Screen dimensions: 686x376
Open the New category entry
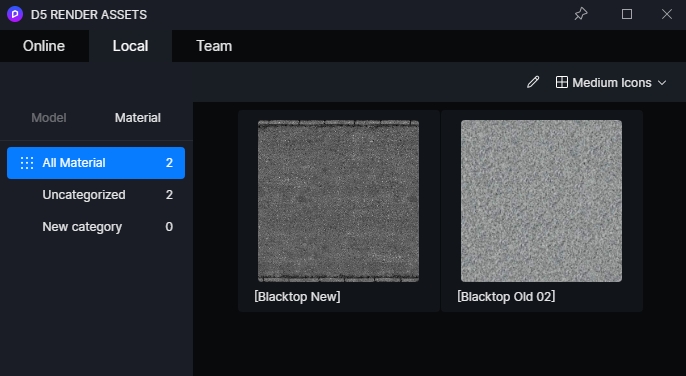pos(96,227)
